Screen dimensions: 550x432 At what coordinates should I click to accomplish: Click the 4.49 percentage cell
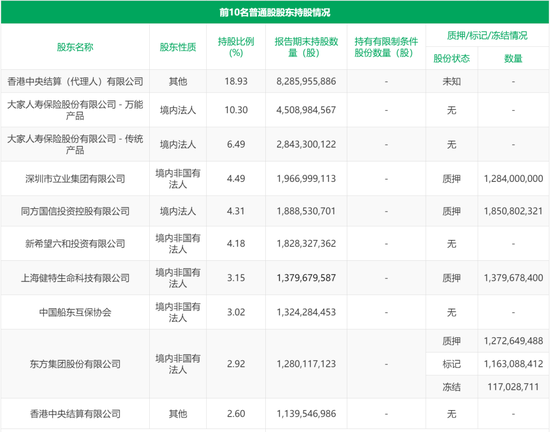pos(236,179)
